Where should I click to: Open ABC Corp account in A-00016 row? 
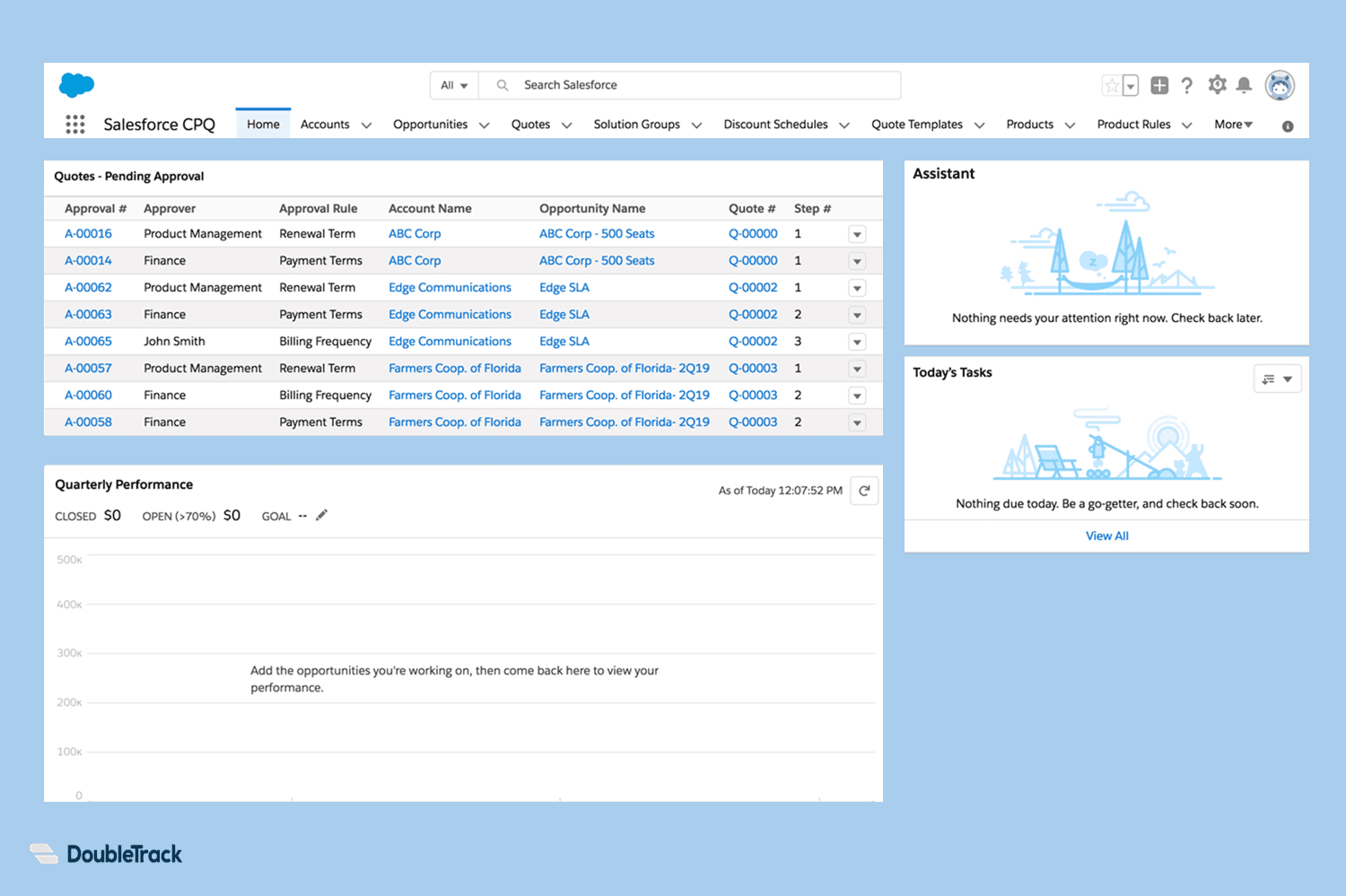coord(415,233)
